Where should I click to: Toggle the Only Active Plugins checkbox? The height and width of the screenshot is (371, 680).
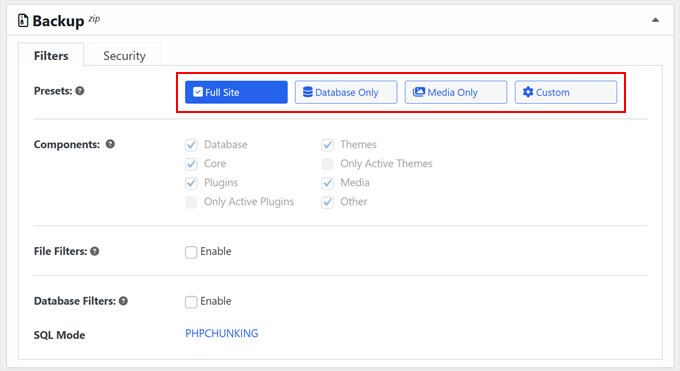point(191,202)
